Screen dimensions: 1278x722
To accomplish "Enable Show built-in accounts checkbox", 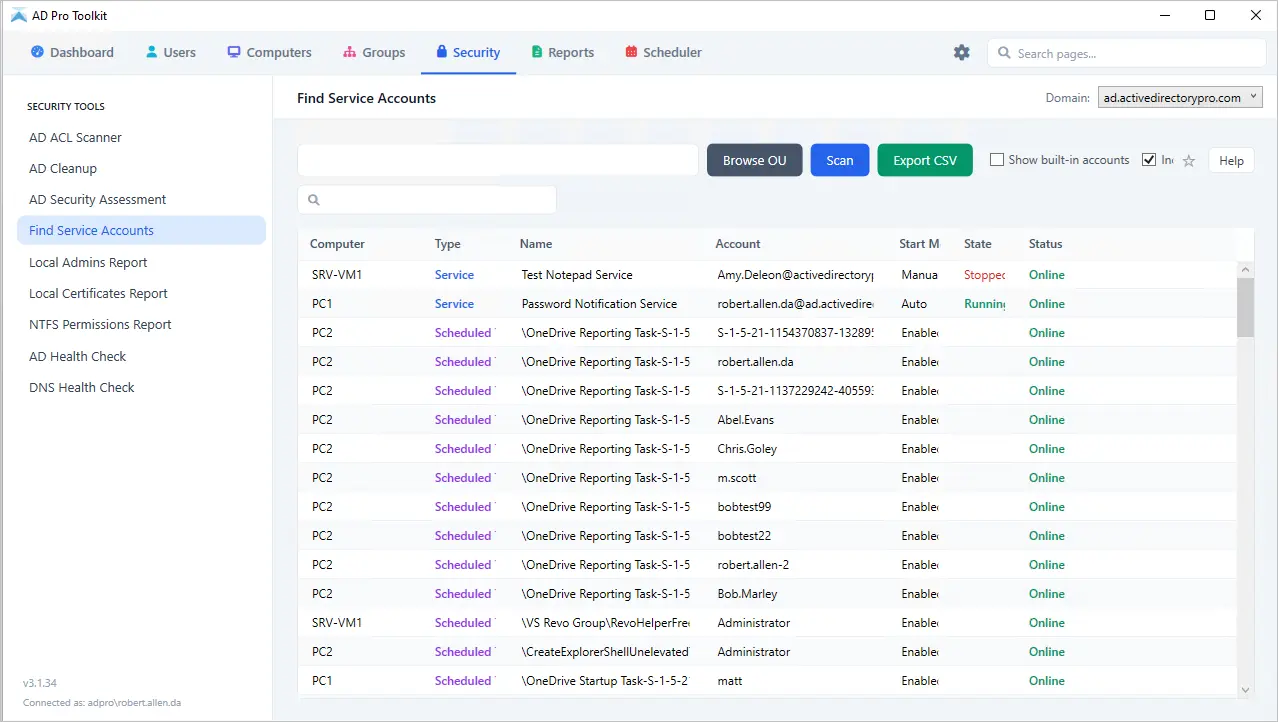I will [x=997, y=160].
